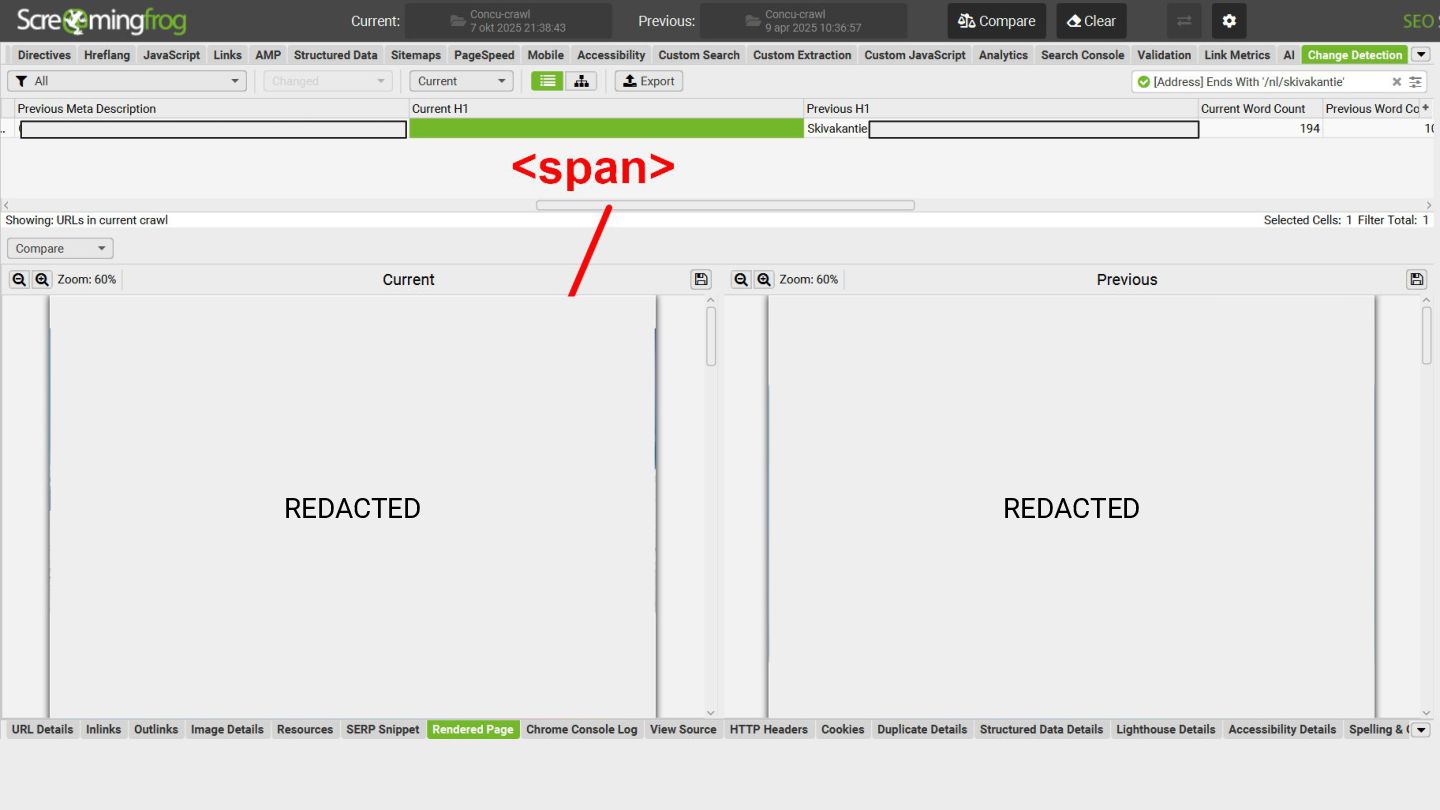Open the HTTP Headers bottom tab

click(x=769, y=730)
